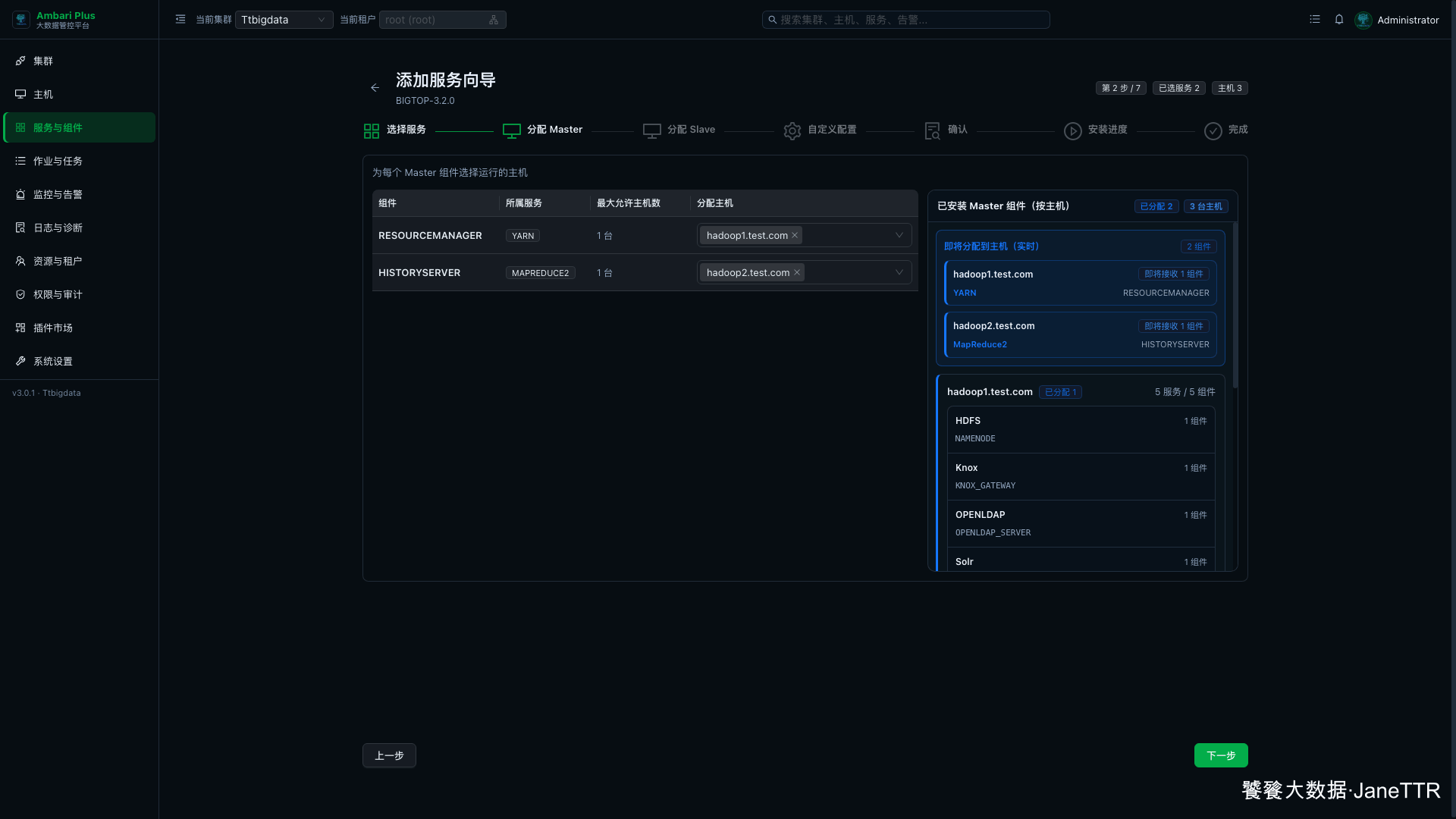Viewport: 1456px width, 819px height.
Task: Expand RESOURCEMANAGER host dropdown arrow
Action: click(x=899, y=235)
